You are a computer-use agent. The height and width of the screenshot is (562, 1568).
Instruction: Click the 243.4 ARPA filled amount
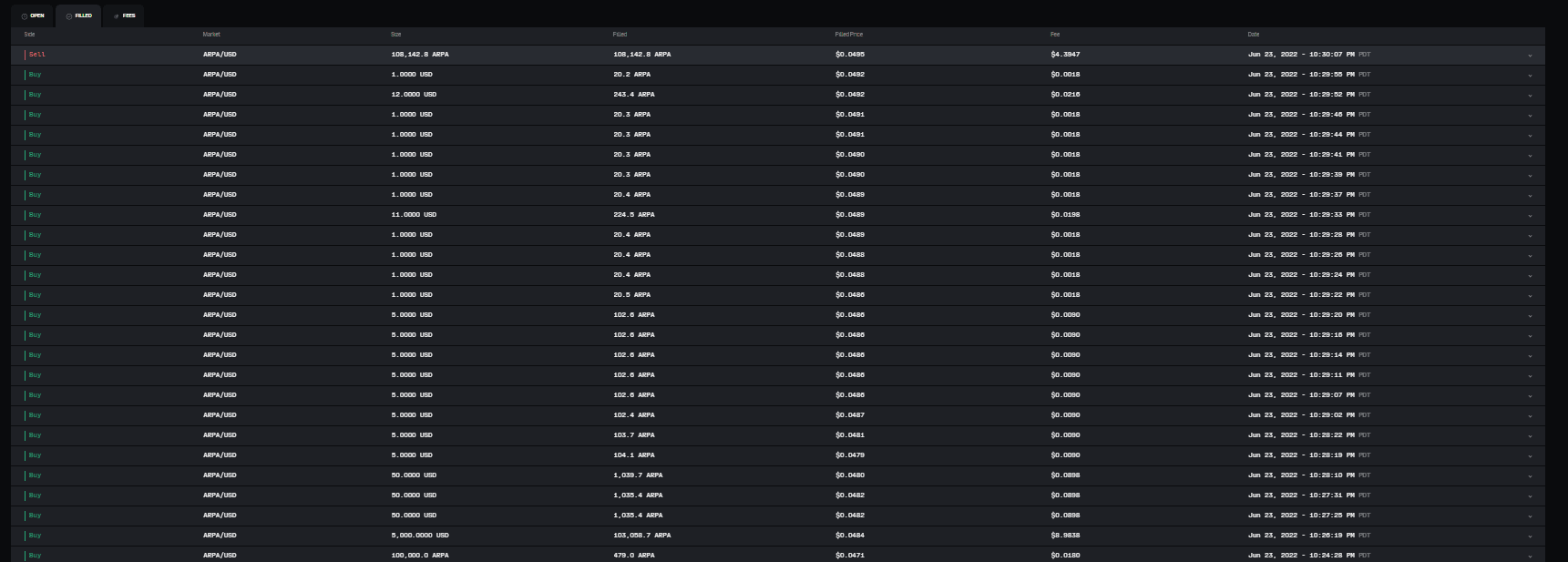[x=634, y=95]
